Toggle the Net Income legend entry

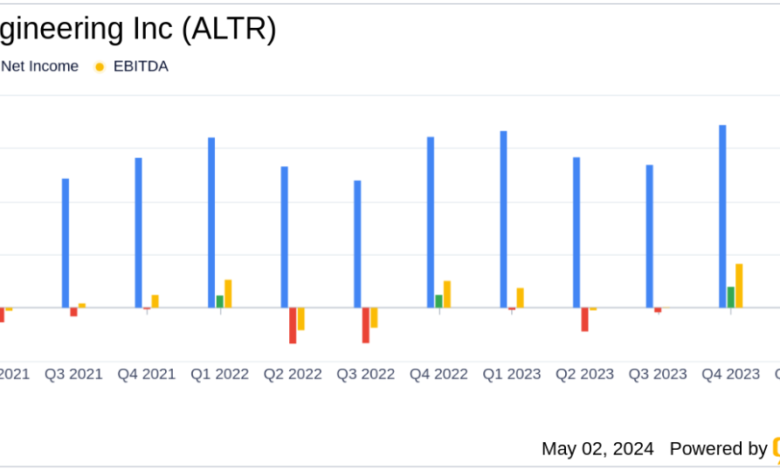39,66
